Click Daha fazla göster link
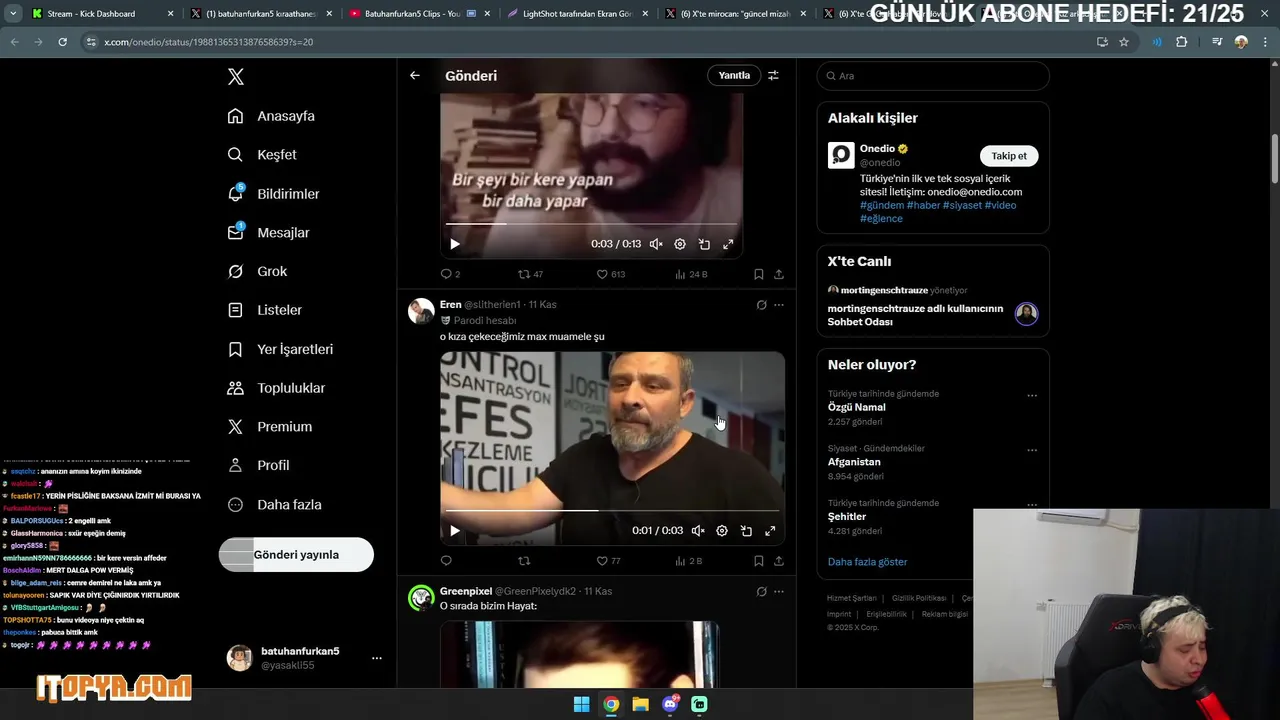Screen dimensions: 1280x720 [x=868, y=562]
